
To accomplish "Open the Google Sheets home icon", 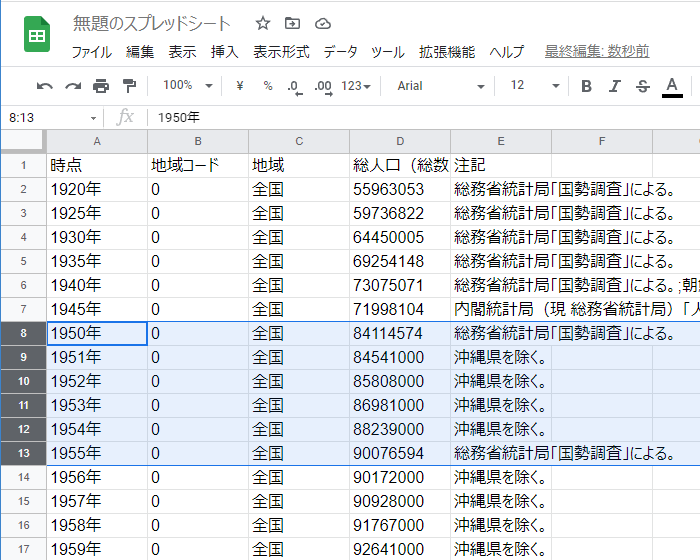I will pyautogui.click(x=37, y=34).
